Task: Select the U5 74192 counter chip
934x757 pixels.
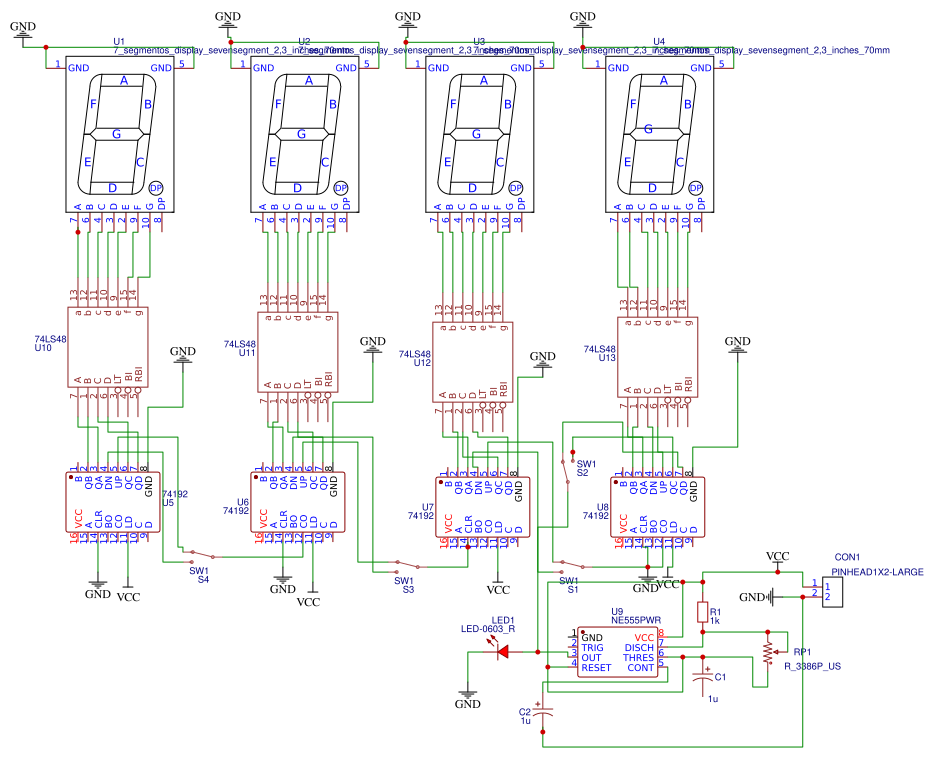Action: click(x=113, y=502)
